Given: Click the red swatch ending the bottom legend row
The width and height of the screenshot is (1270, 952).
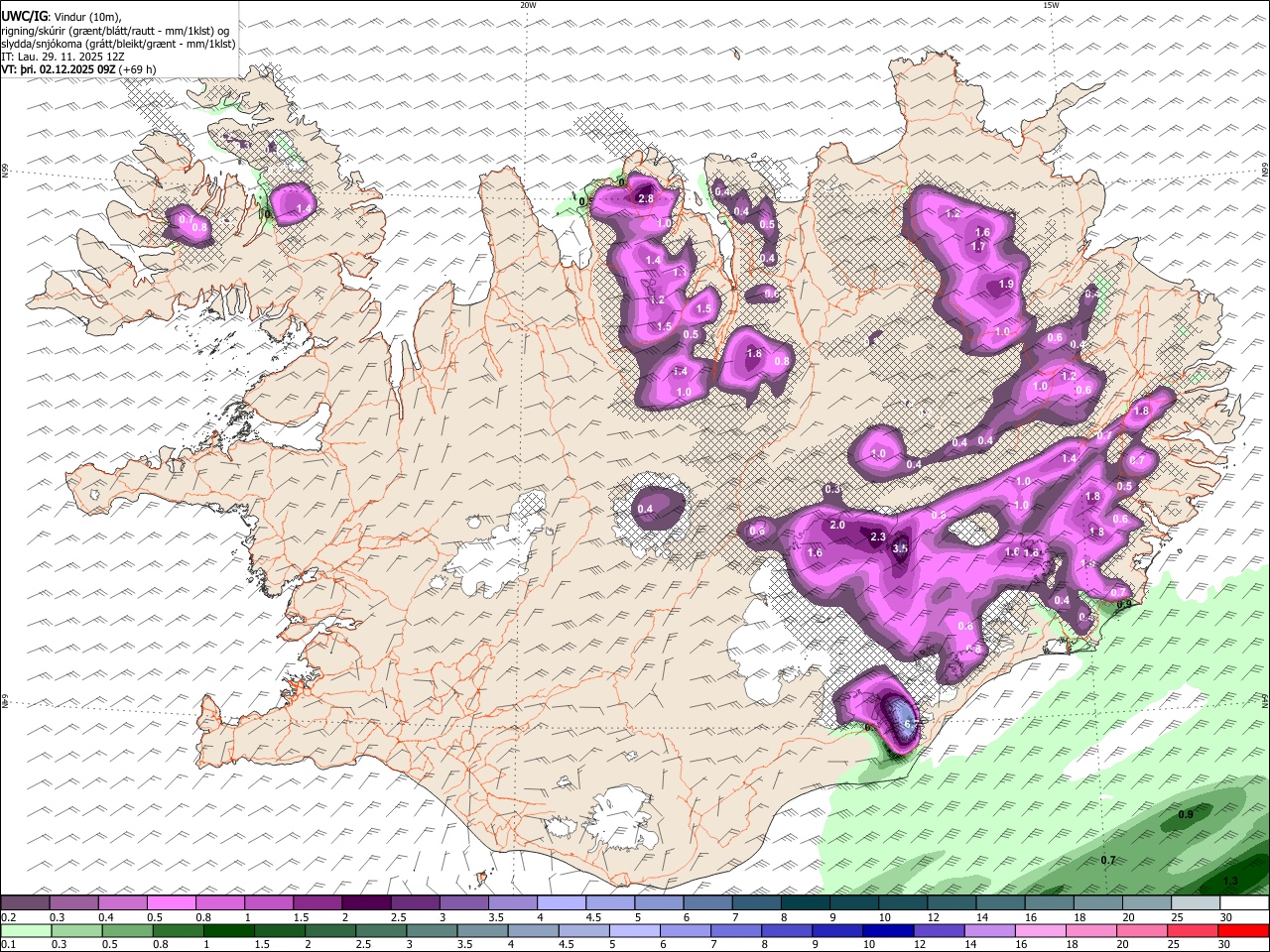Looking at the screenshot, I should [x=1244, y=931].
